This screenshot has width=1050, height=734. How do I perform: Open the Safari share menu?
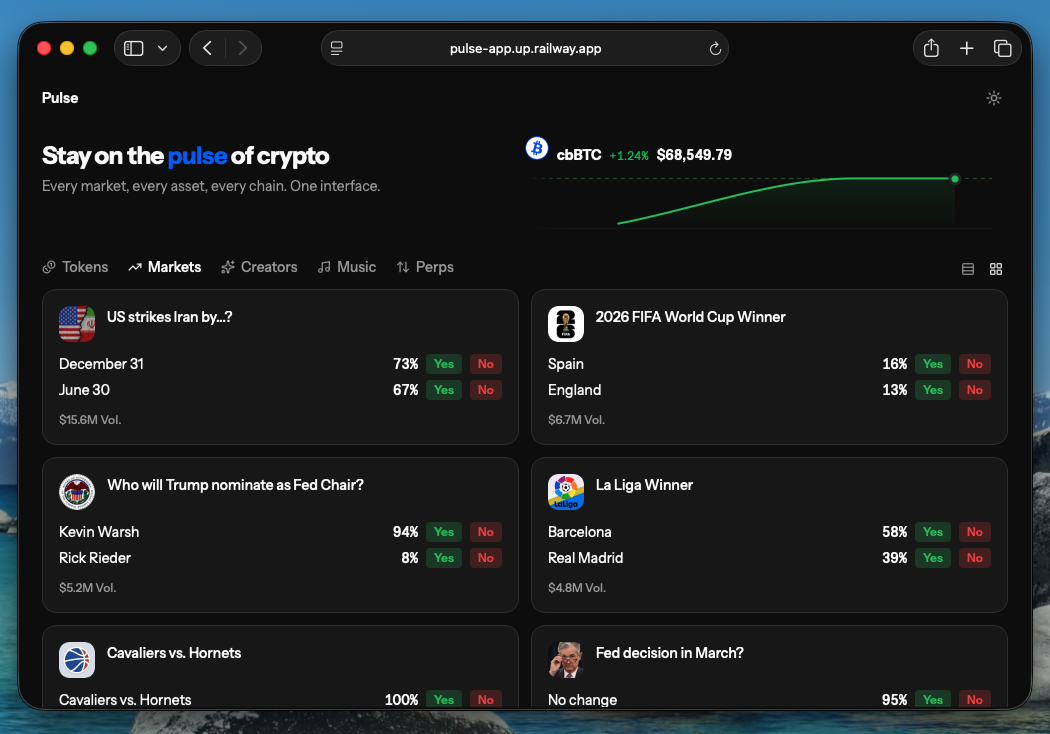(x=931, y=48)
